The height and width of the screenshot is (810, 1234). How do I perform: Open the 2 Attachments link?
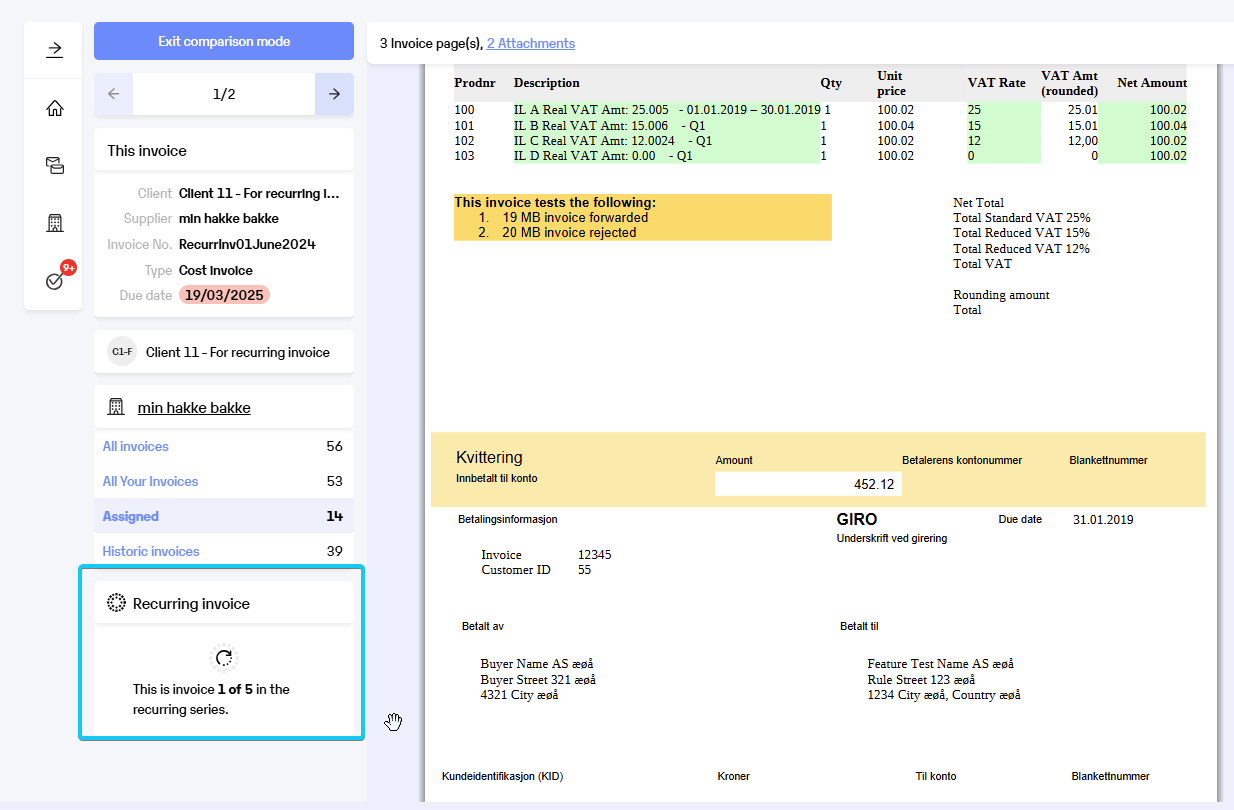pos(530,43)
